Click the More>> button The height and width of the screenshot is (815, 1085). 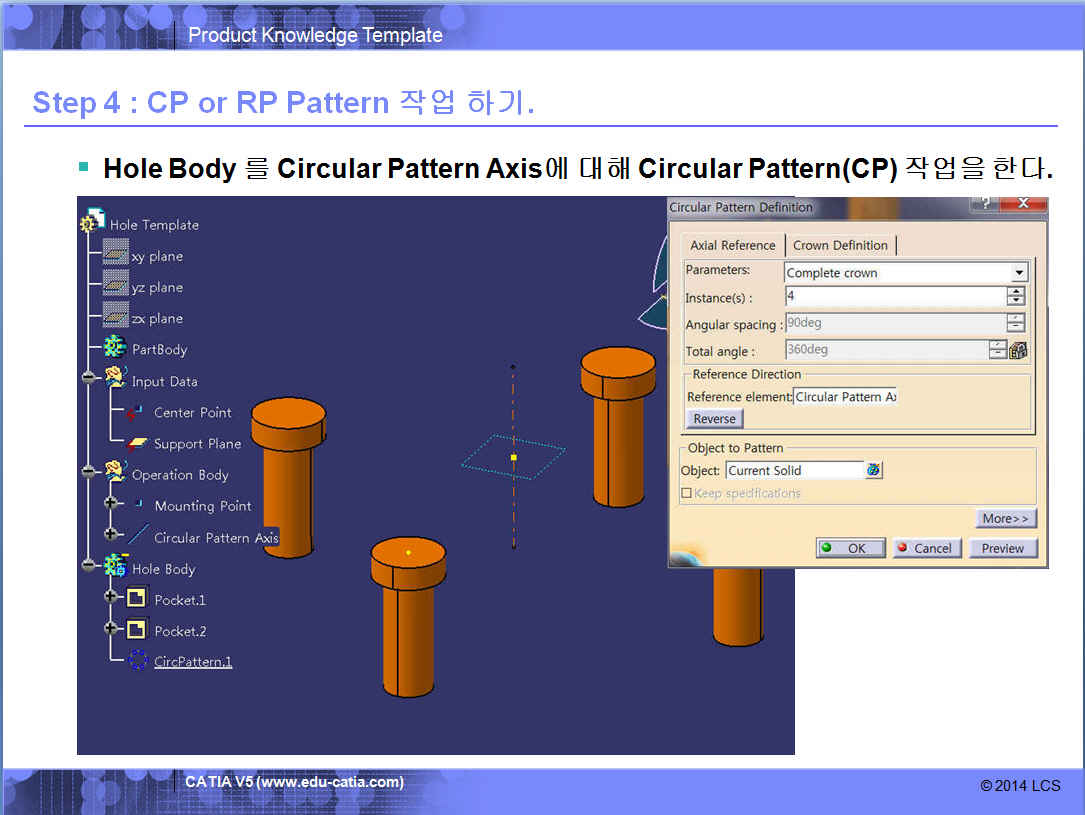1005,518
